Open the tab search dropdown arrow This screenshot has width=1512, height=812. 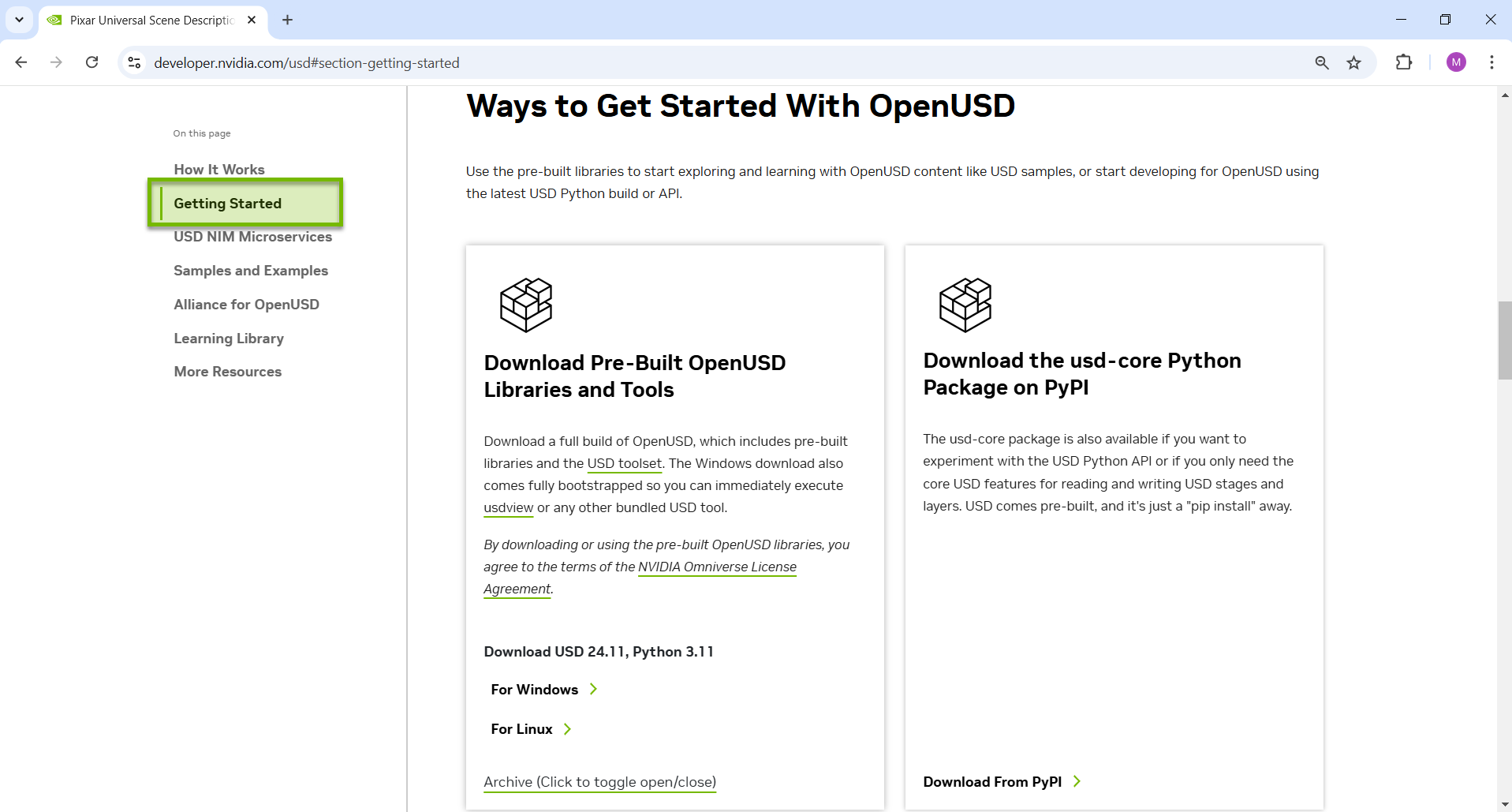click(x=19, y=20)
